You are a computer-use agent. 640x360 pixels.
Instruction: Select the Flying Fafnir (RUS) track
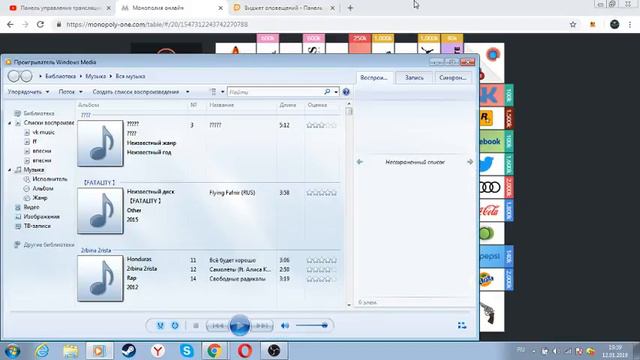tap(232, 193)
